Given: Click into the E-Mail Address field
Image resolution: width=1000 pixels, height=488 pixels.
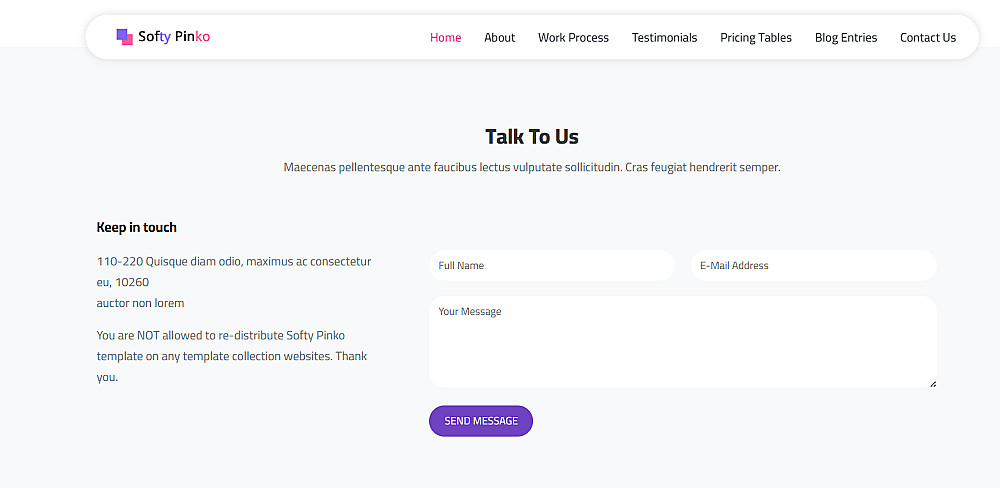Looking at the screenshot, I should (x=813, y=266).
